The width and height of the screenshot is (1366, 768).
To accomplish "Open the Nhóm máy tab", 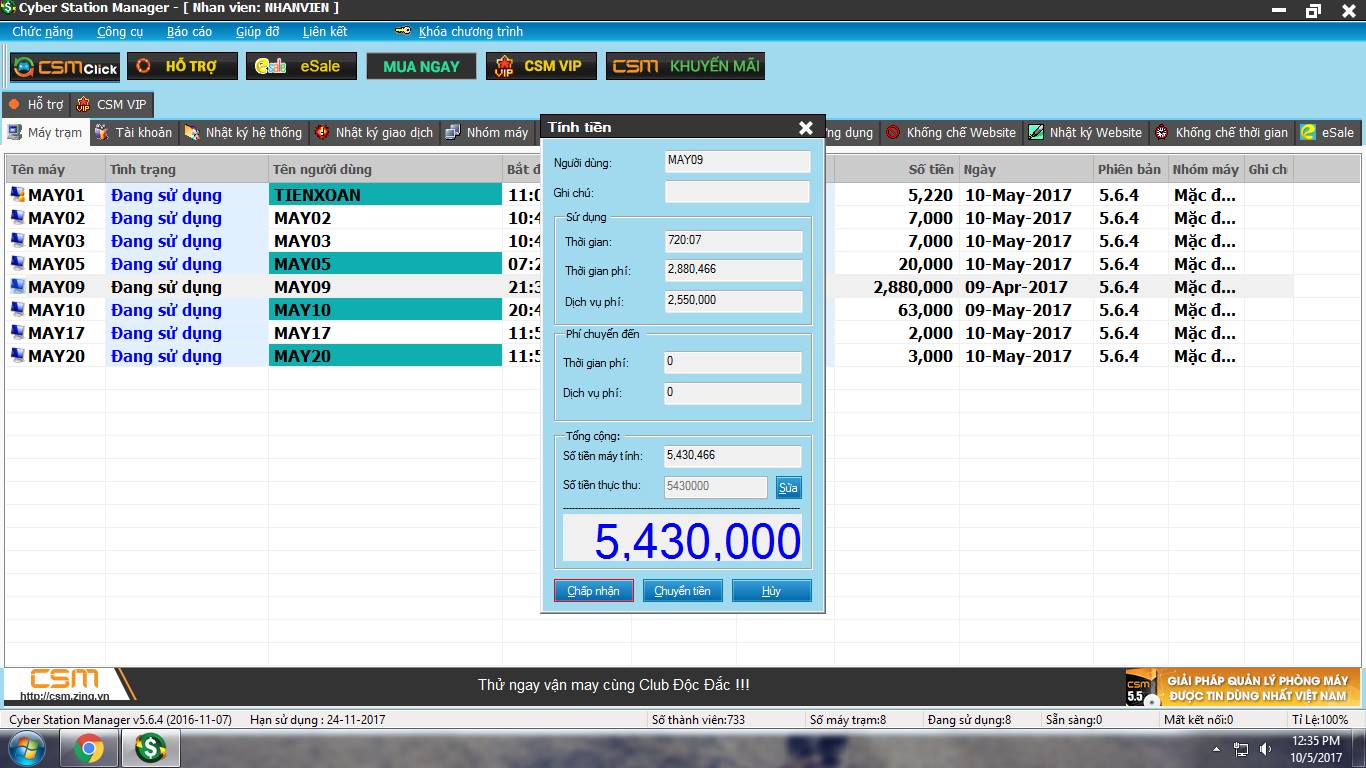I will [x=487, y=132].
